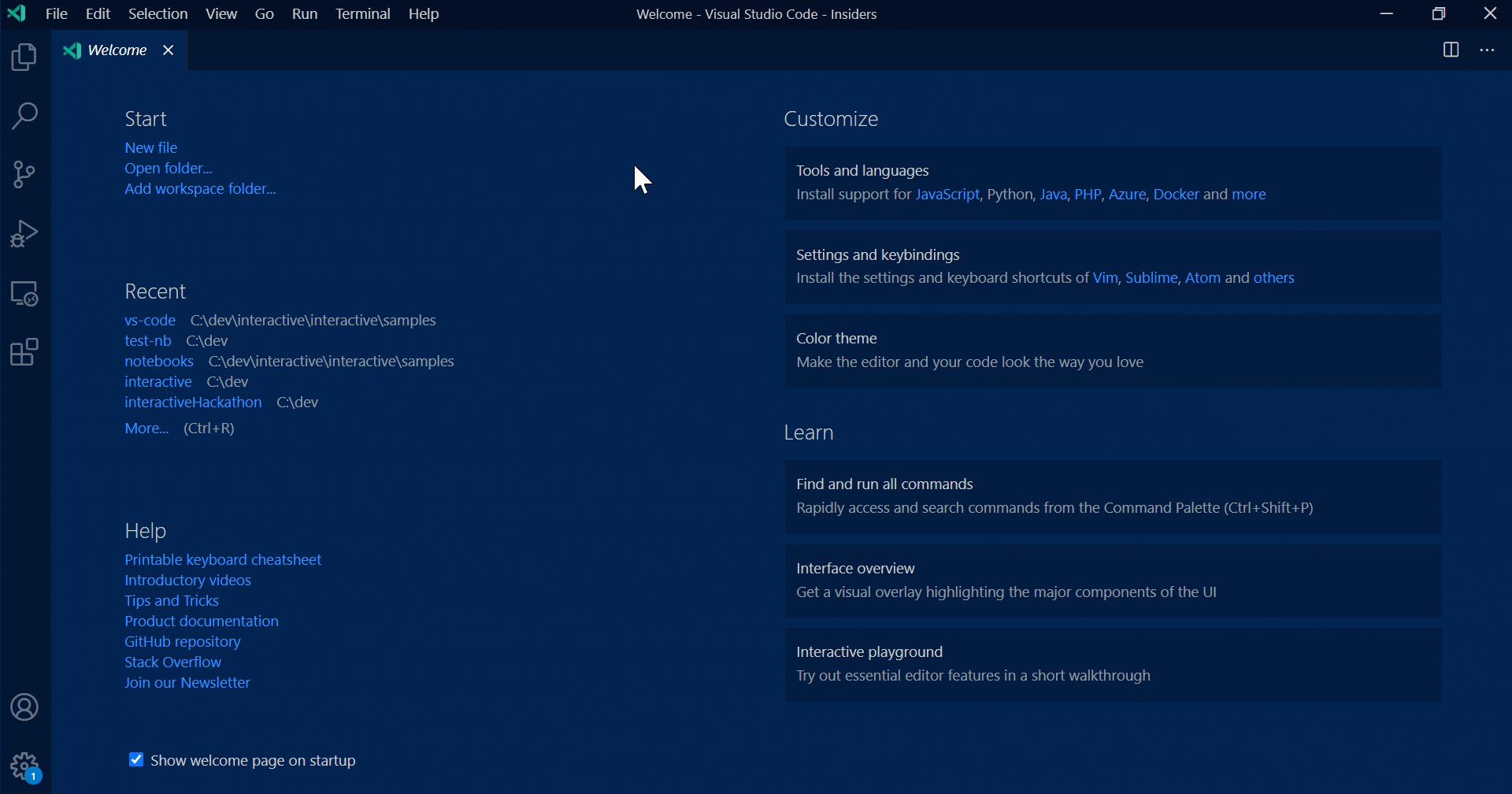The image size is (1512, 794).
Task: Open the Extensions view icon
Action: point(25,353)
